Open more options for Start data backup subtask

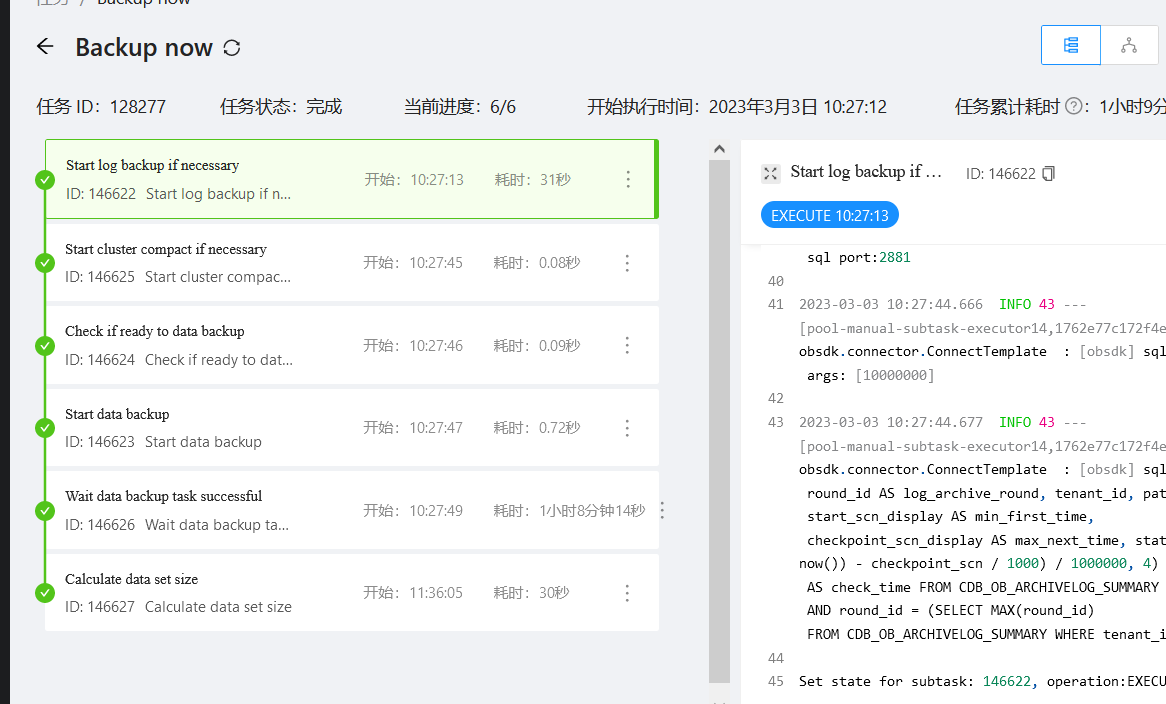tap(628, 428)
